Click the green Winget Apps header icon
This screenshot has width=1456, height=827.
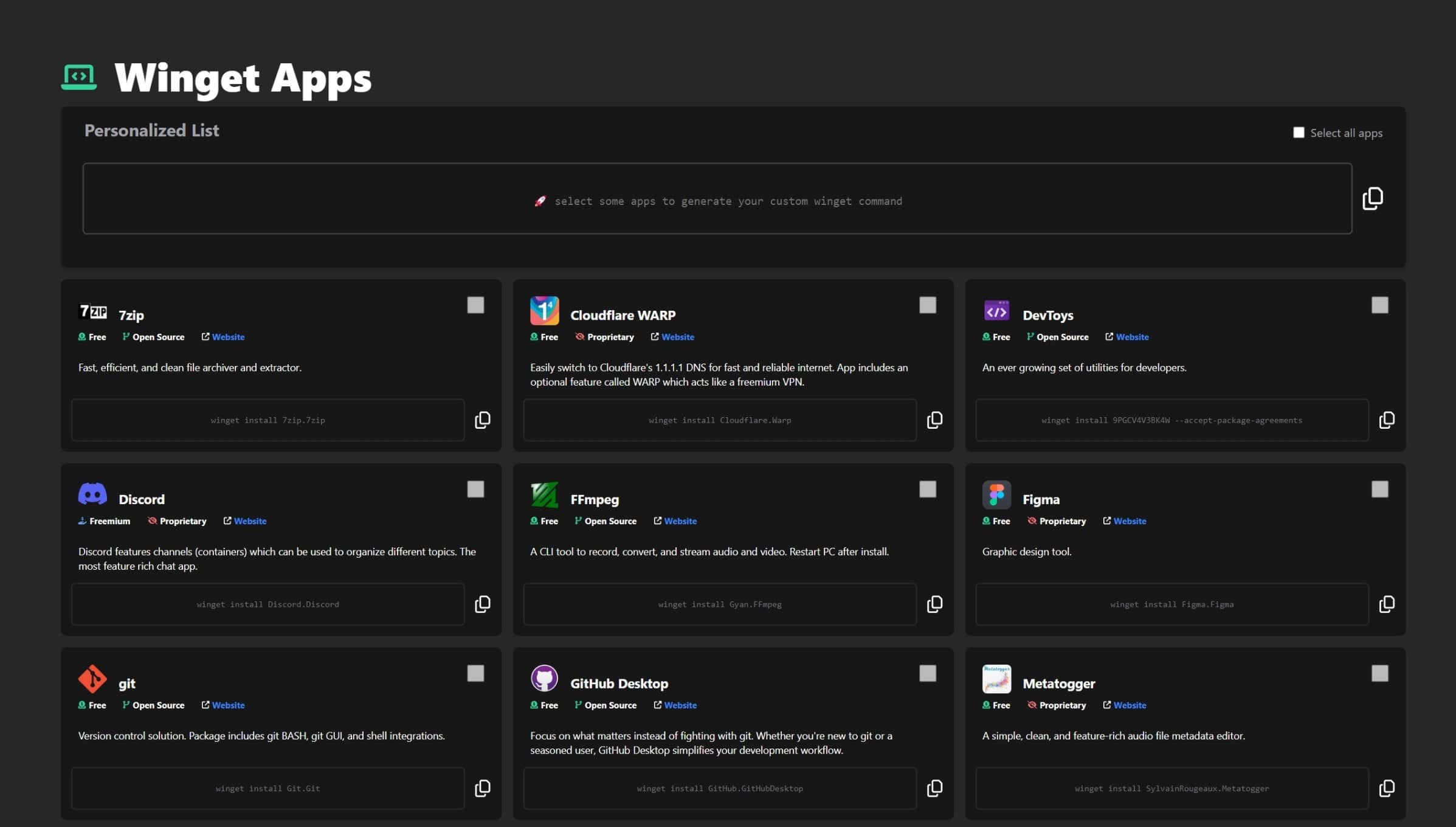click(x=79, y=77)
